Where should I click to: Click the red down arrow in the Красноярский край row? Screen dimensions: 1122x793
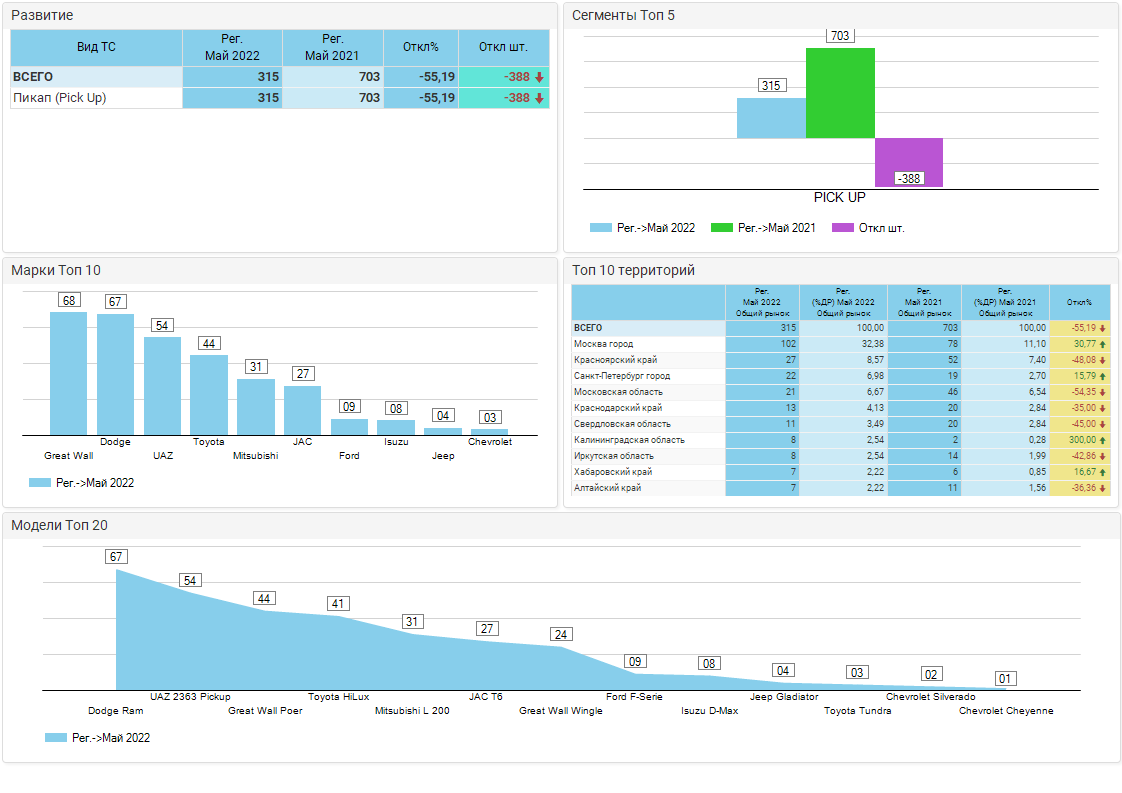pos(1102,360)
